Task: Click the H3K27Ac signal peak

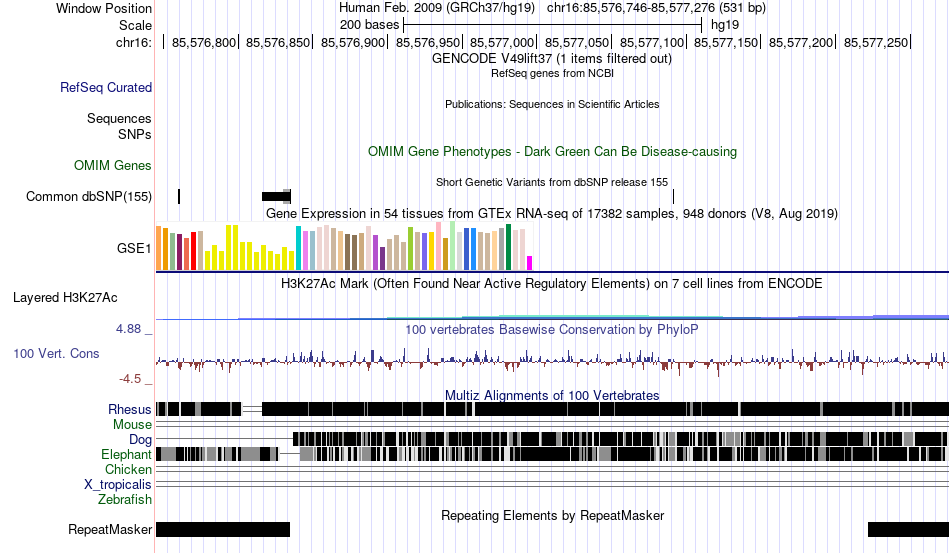Action: 574,316
